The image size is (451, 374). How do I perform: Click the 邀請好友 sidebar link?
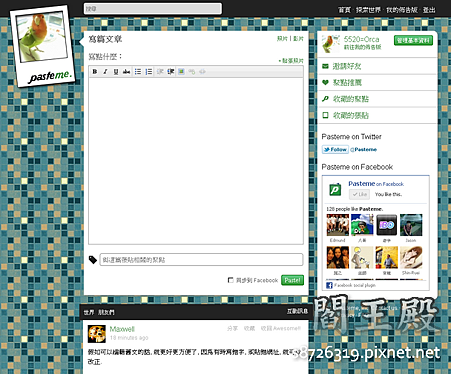tap(347, 66)
